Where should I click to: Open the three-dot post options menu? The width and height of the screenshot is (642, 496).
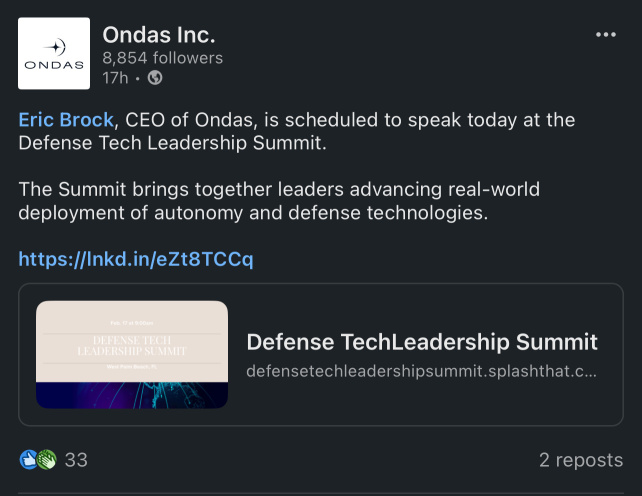[x=606, y=35]
